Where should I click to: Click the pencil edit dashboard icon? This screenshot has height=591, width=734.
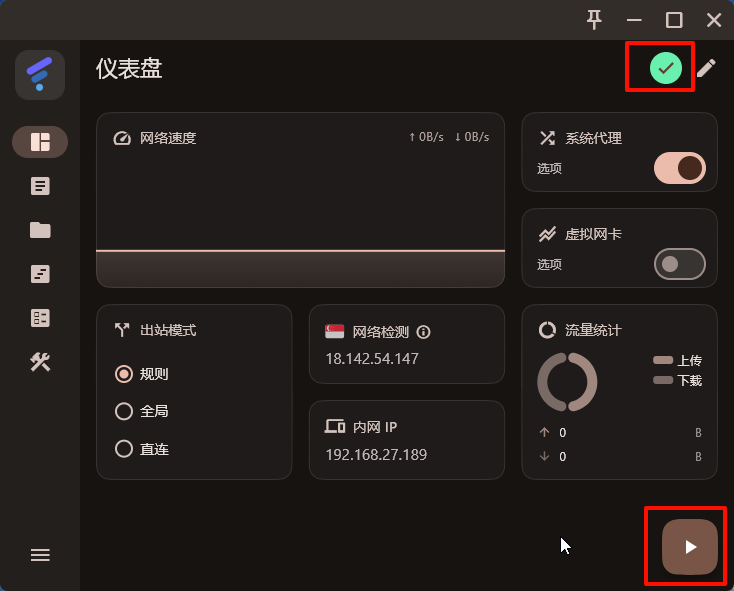pyautogui.click(x=706, y=68)
